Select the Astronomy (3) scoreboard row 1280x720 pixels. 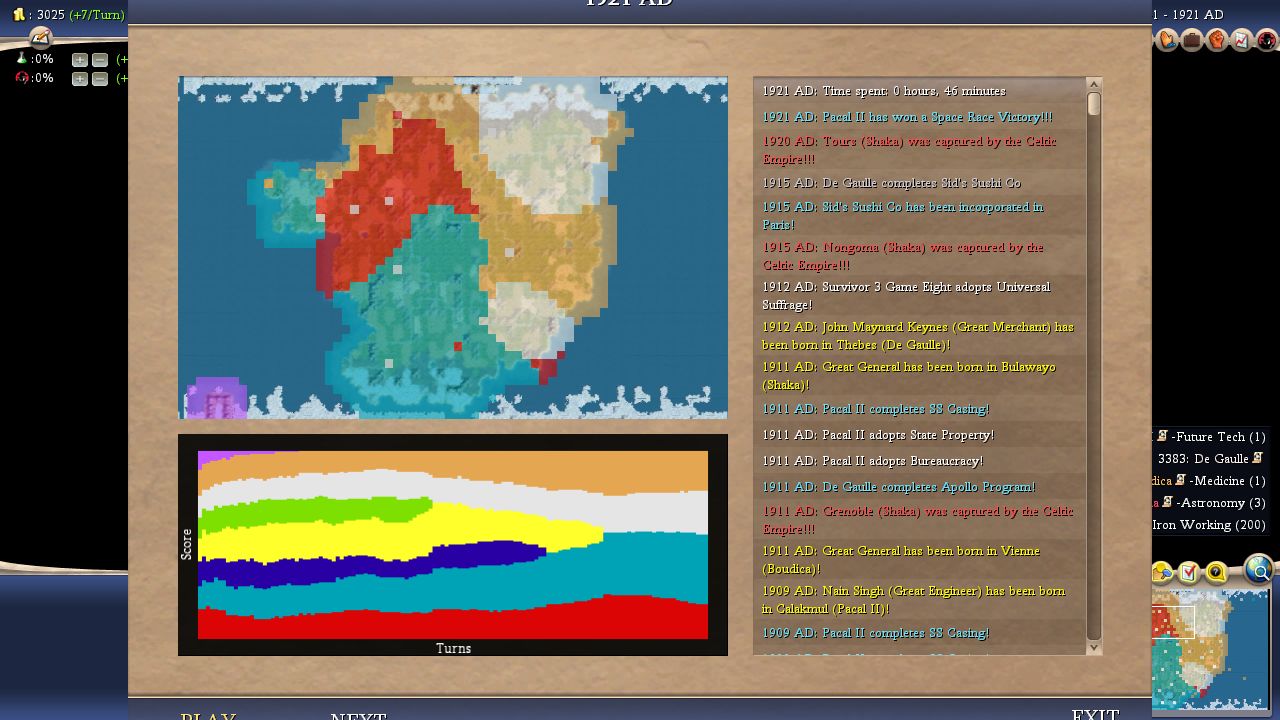click(1211, 502)
